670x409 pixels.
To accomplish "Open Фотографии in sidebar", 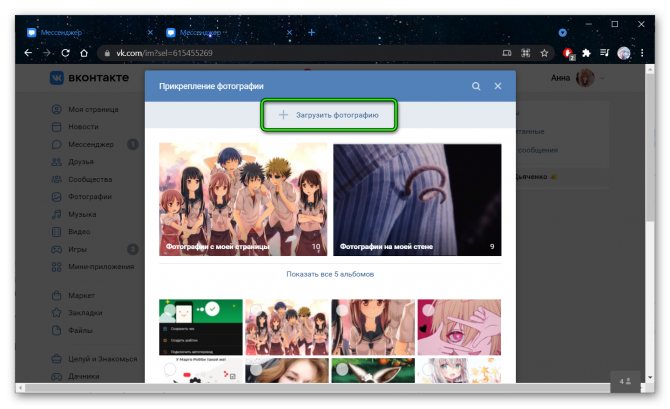I will 82,197.
